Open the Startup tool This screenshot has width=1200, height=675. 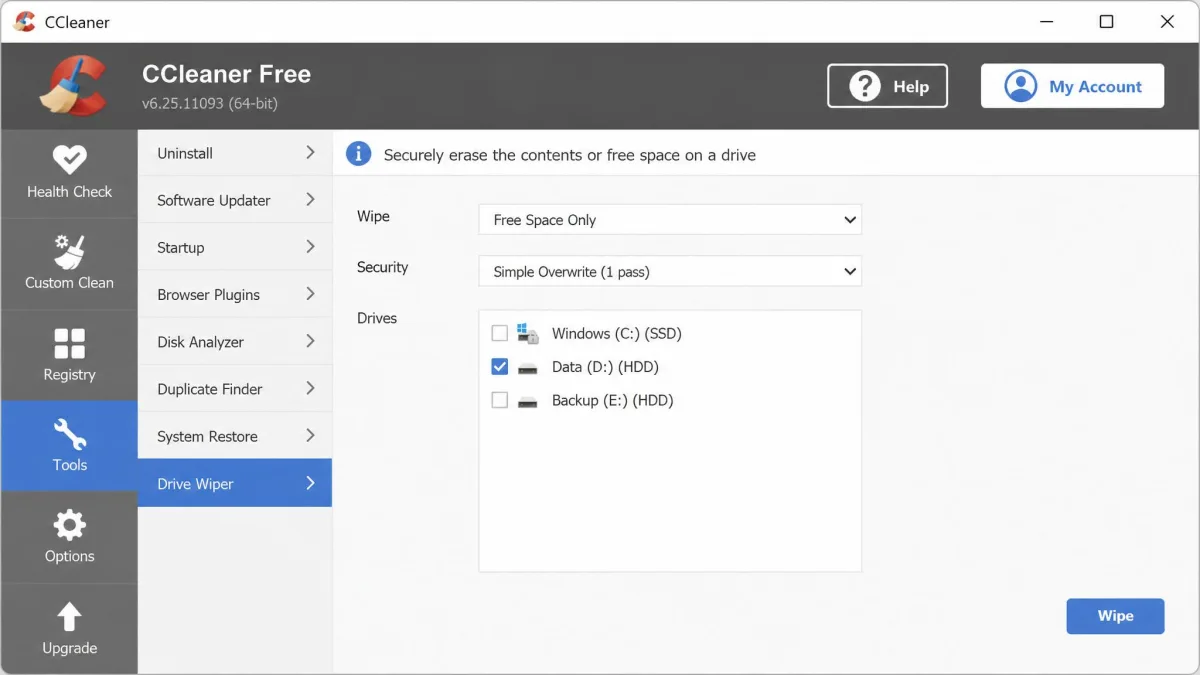[x=235, y=247]
